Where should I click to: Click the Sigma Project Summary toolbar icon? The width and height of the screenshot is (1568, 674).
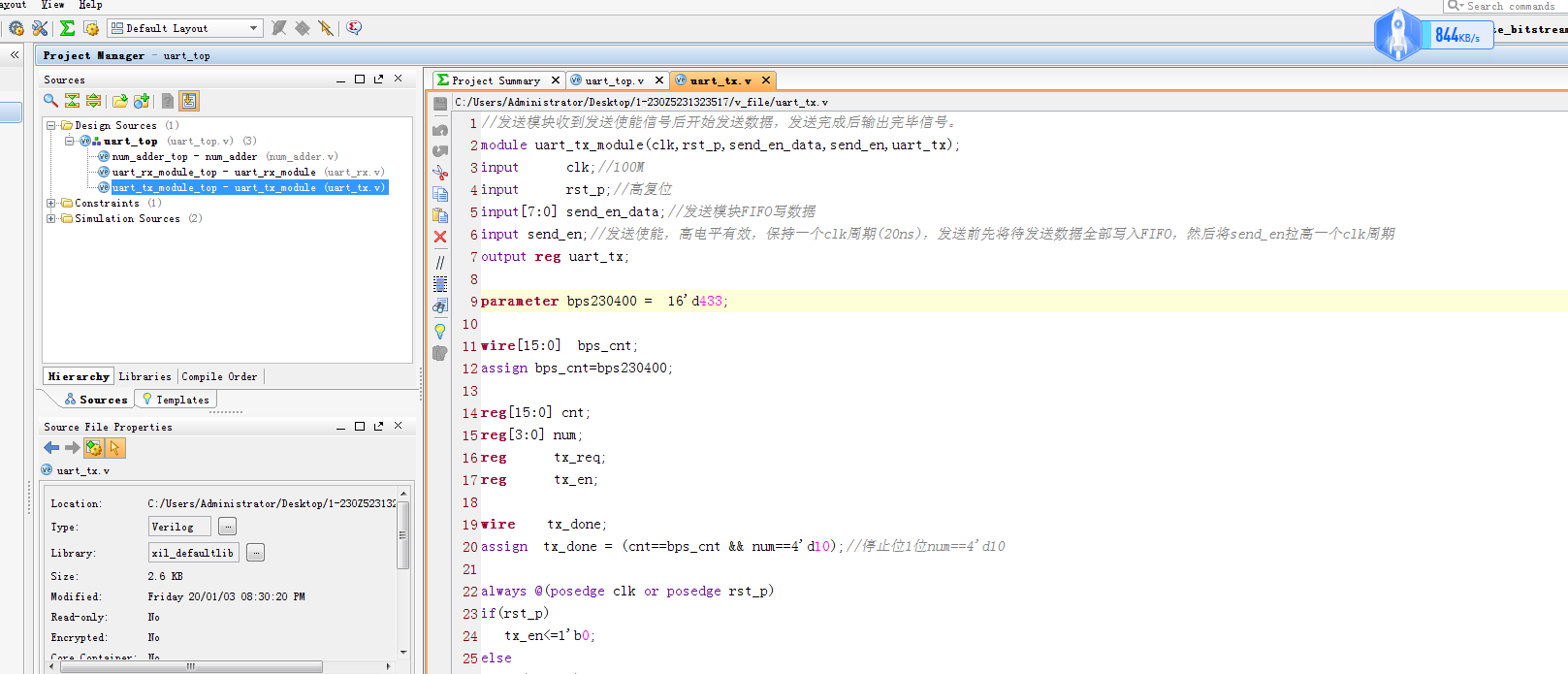67,28
